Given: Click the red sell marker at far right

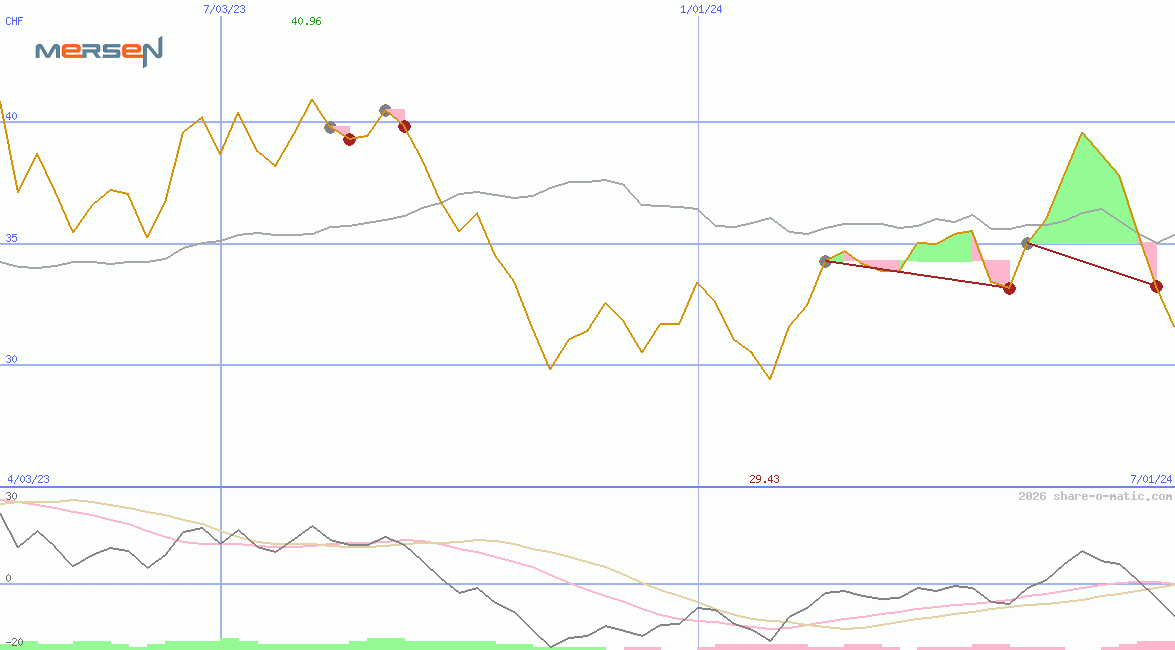Looking at the screenshot, I should [x=1156, y=286].
